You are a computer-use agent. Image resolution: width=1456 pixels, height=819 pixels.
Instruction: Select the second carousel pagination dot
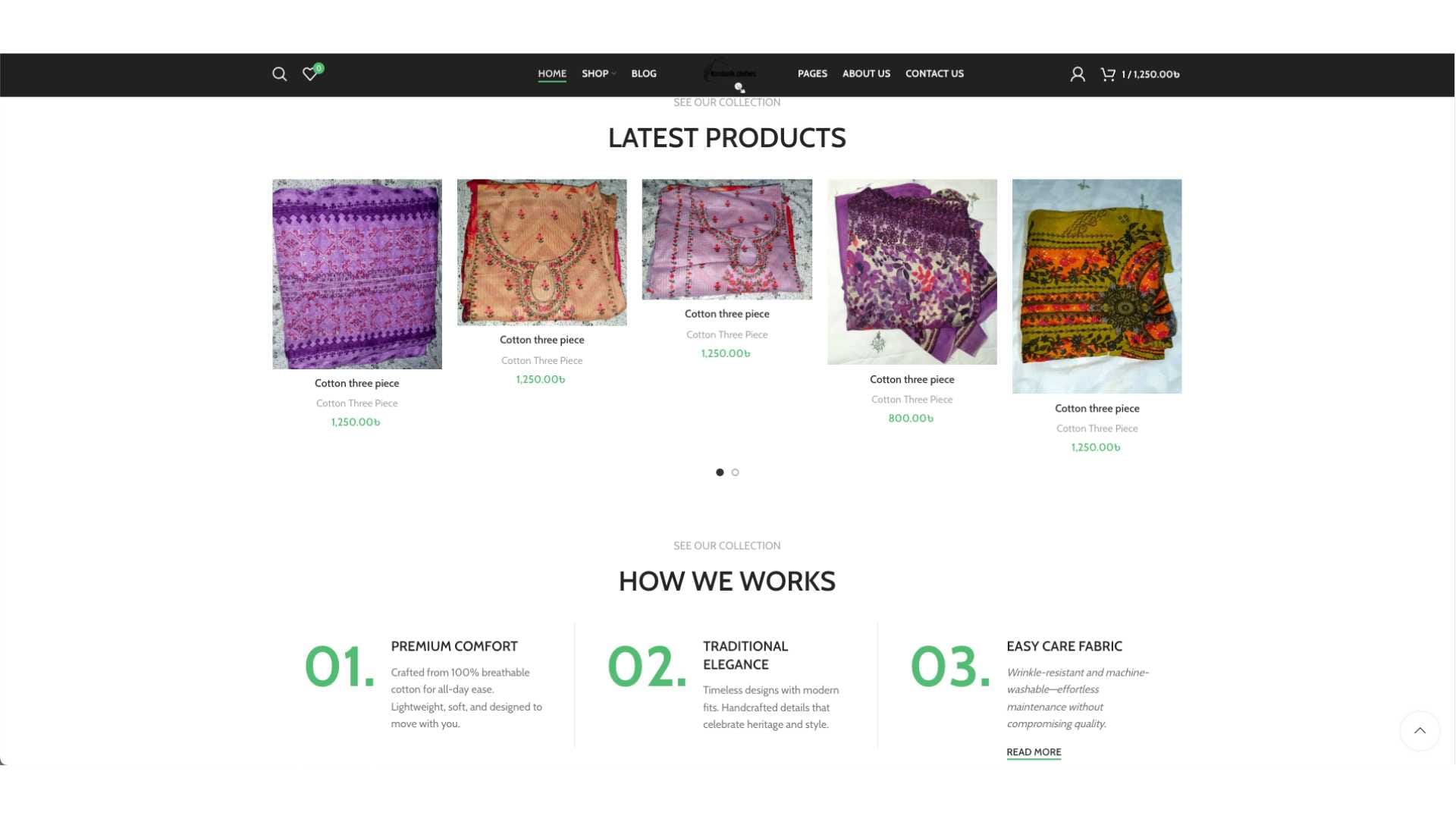[735, 472]
